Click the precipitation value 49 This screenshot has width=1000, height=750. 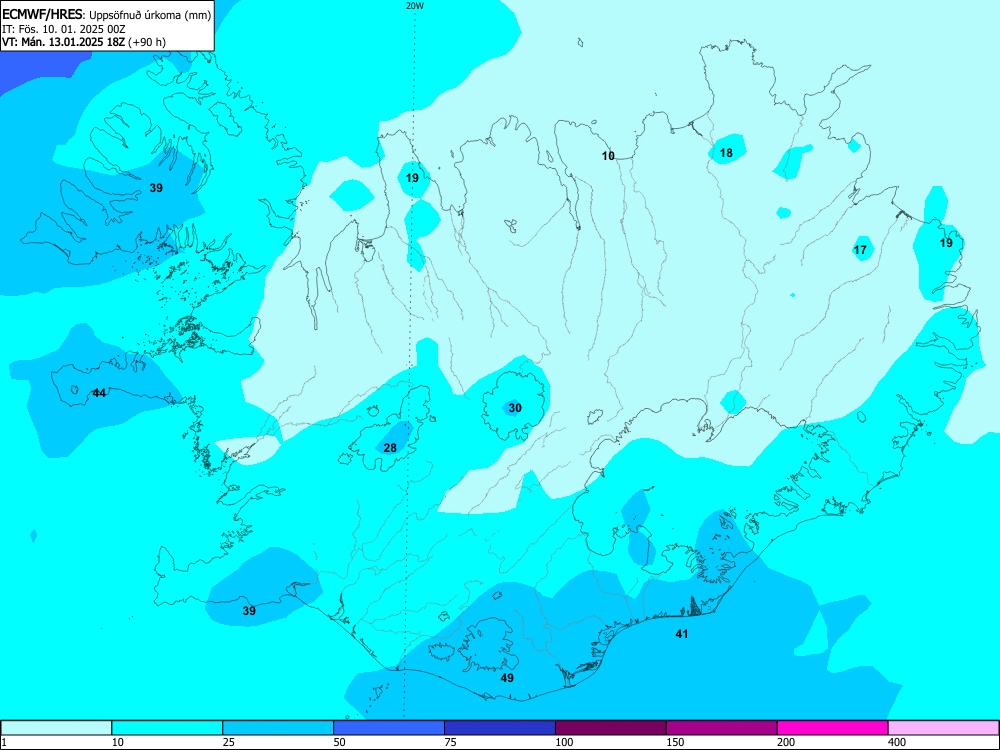click(507, 678)
